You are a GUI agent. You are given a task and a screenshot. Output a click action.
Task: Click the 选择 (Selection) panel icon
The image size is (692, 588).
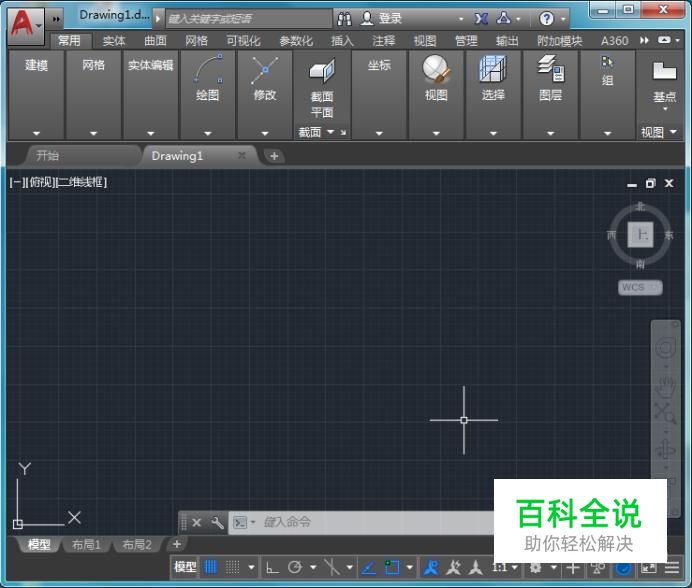[x=493, y=69]
